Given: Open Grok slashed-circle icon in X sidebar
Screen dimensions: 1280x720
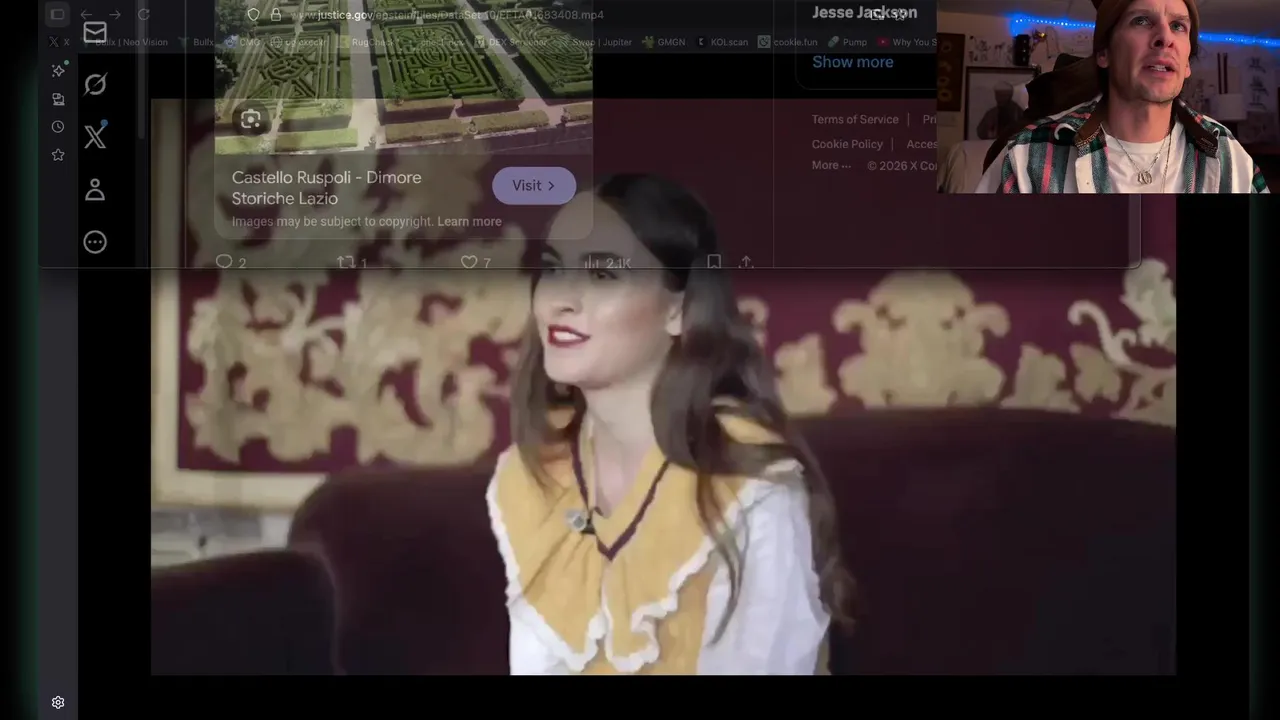Looking at the screenshot, I should coord(95,85).
